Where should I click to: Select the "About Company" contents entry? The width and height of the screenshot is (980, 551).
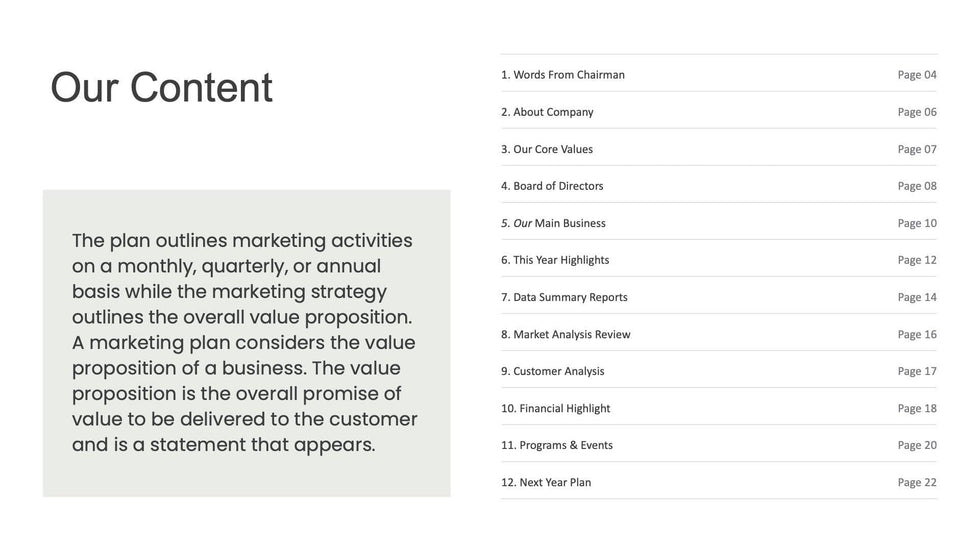point(547,112)
